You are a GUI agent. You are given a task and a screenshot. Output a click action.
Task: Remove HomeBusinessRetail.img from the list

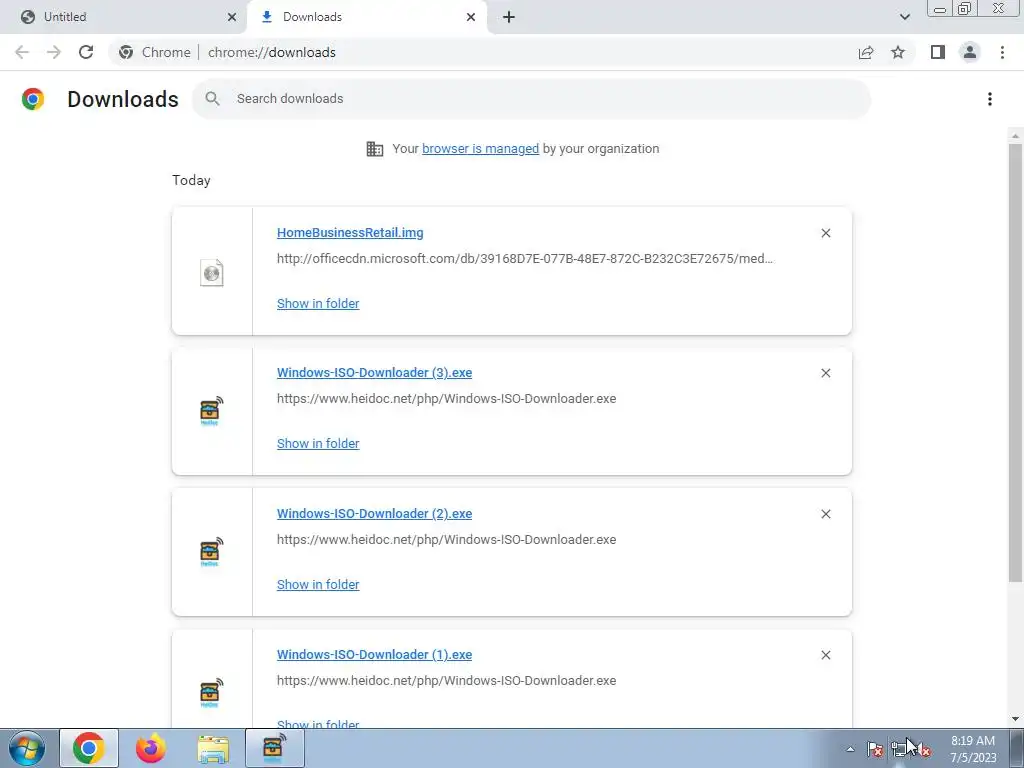click(x=825, y=233)
